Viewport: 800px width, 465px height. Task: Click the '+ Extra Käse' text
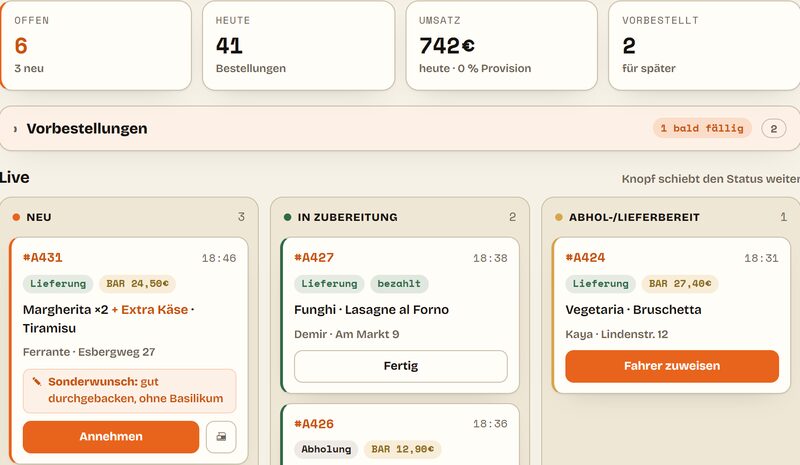click(x=149, y=310)
